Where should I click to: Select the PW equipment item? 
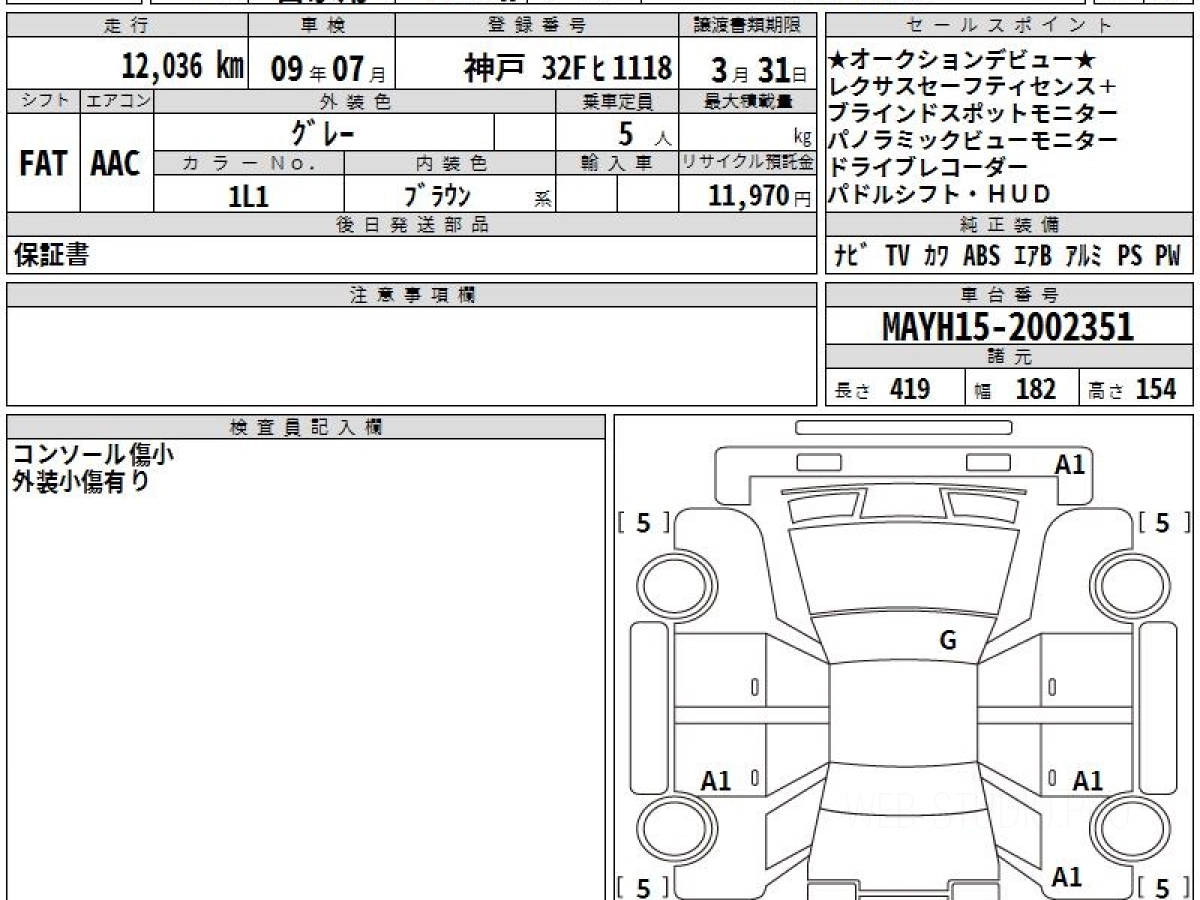click(x=1168, y=256)
